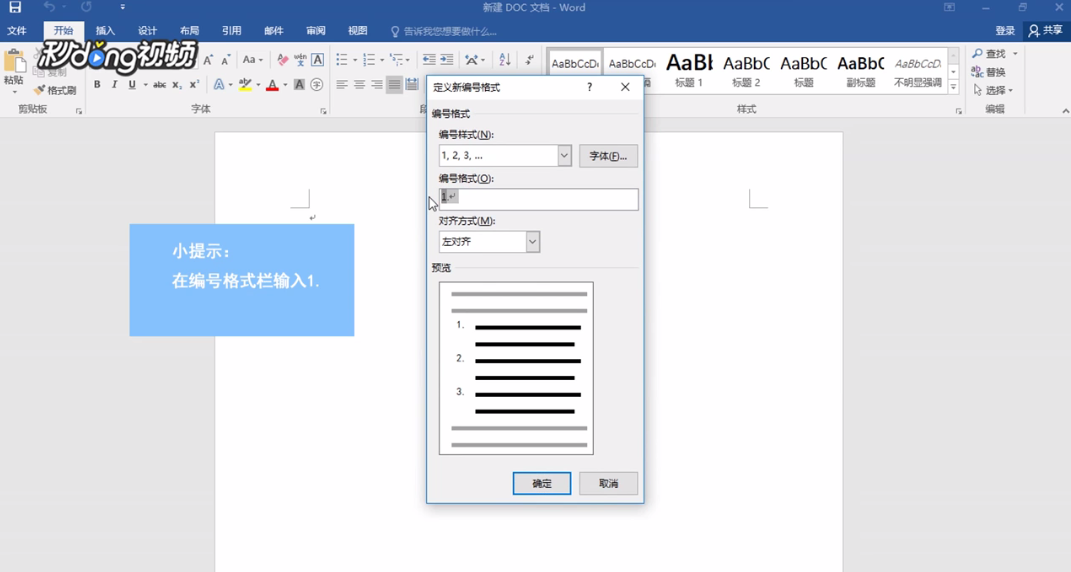Click the Increase Indent icon
Image resolution: width=1071 pixels, height=572 pixels.
(x=447, y=60)
